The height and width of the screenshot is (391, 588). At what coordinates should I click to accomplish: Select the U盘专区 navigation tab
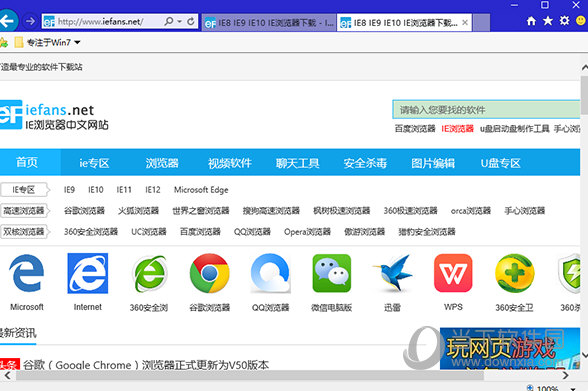pos(501,163)
